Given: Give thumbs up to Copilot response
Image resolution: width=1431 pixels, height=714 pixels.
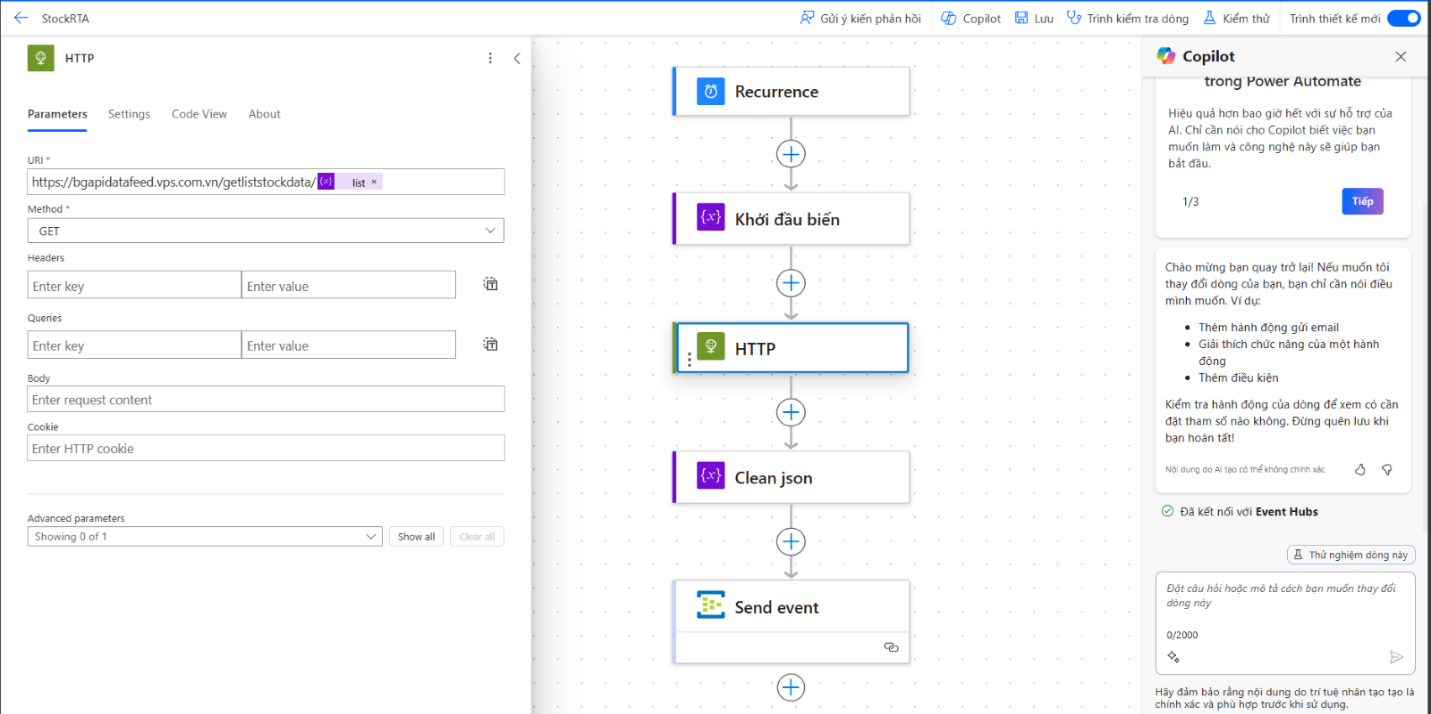Looking at the screenshot, I should 1360,469.
